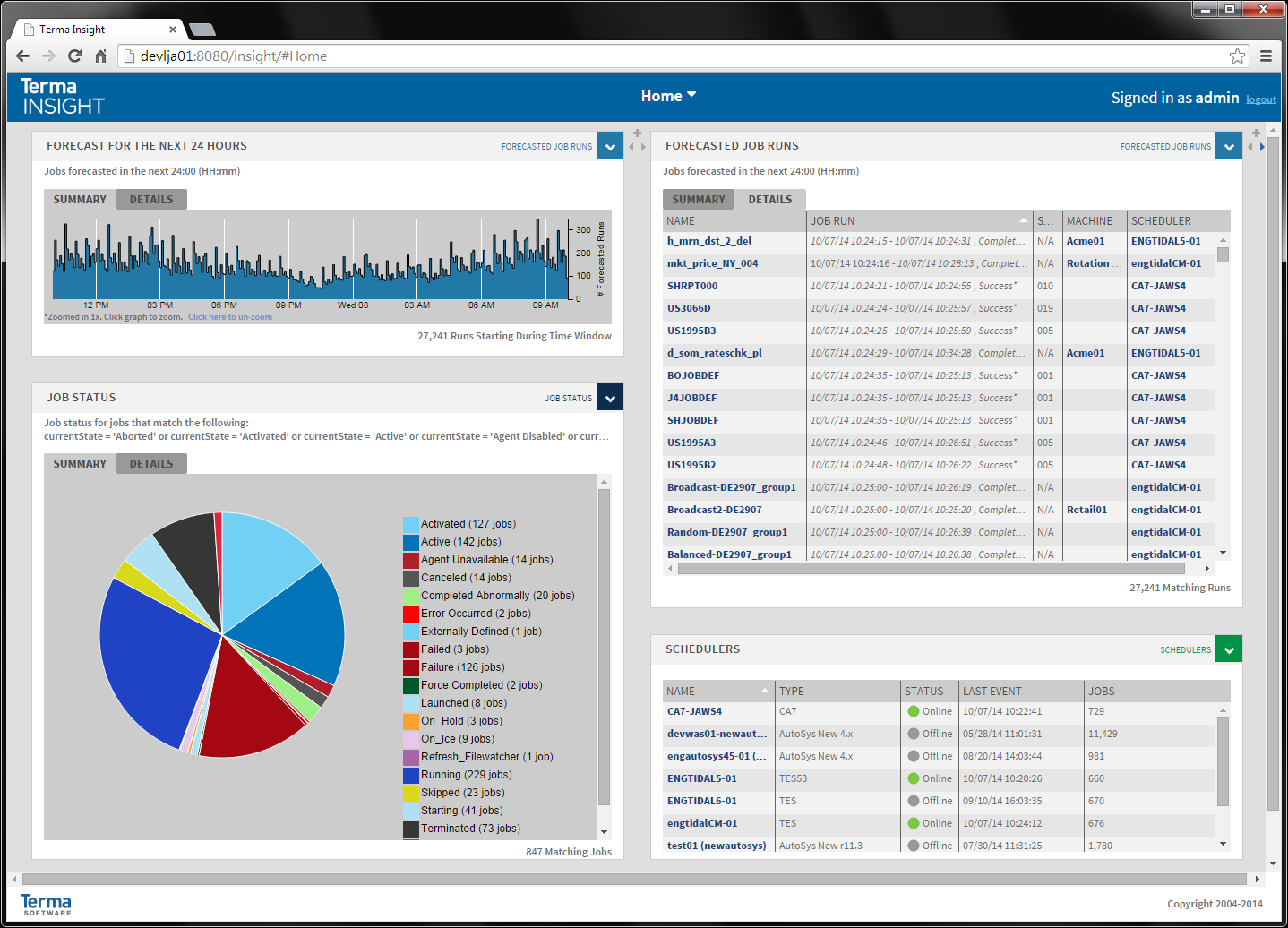Open job Broadcast2-DE2907
Viewport: 1288px width, 928px height.
coord(715,510)
